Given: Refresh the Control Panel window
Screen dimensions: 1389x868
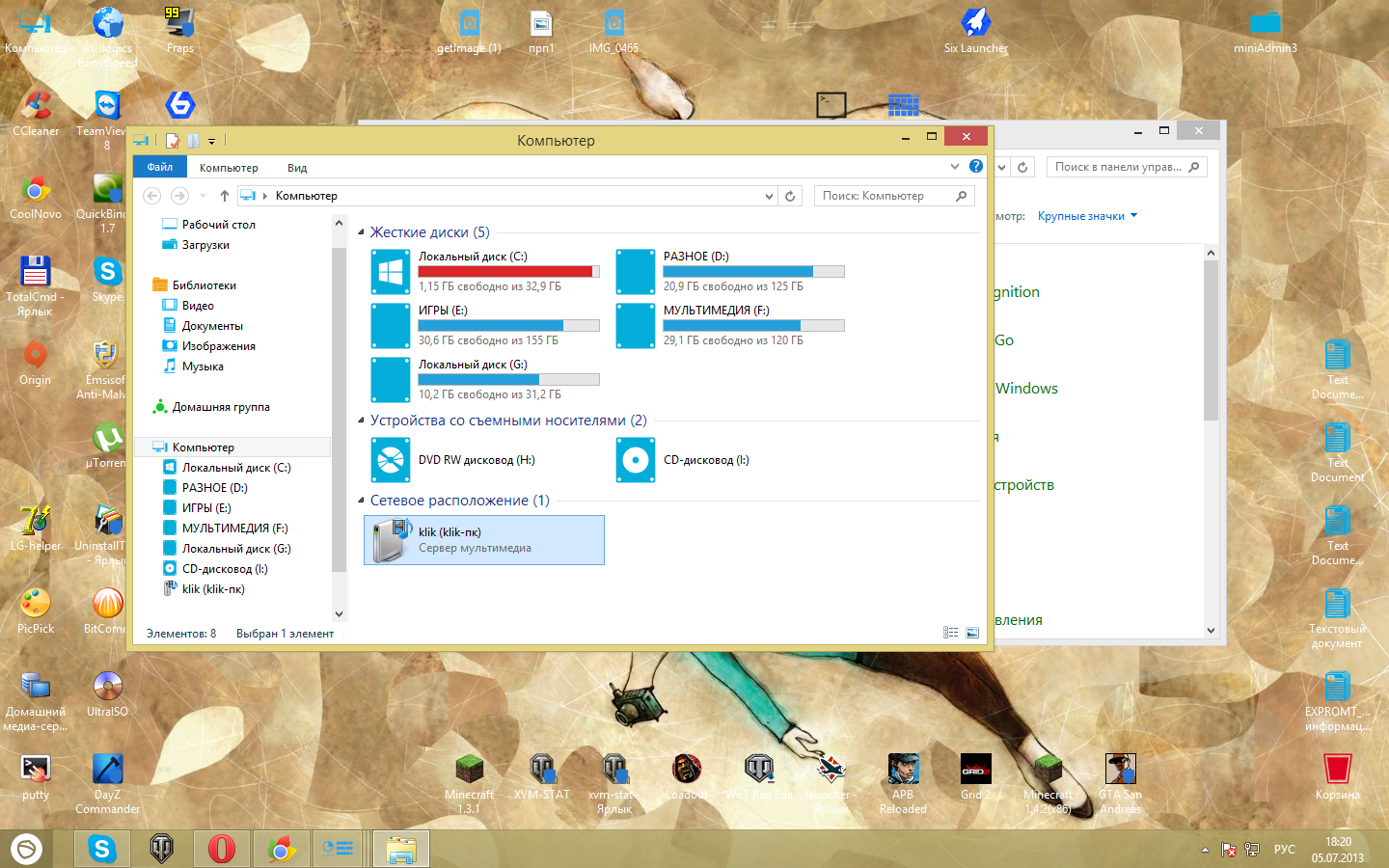Looking at the screenshot, I should pos(1022,167).
